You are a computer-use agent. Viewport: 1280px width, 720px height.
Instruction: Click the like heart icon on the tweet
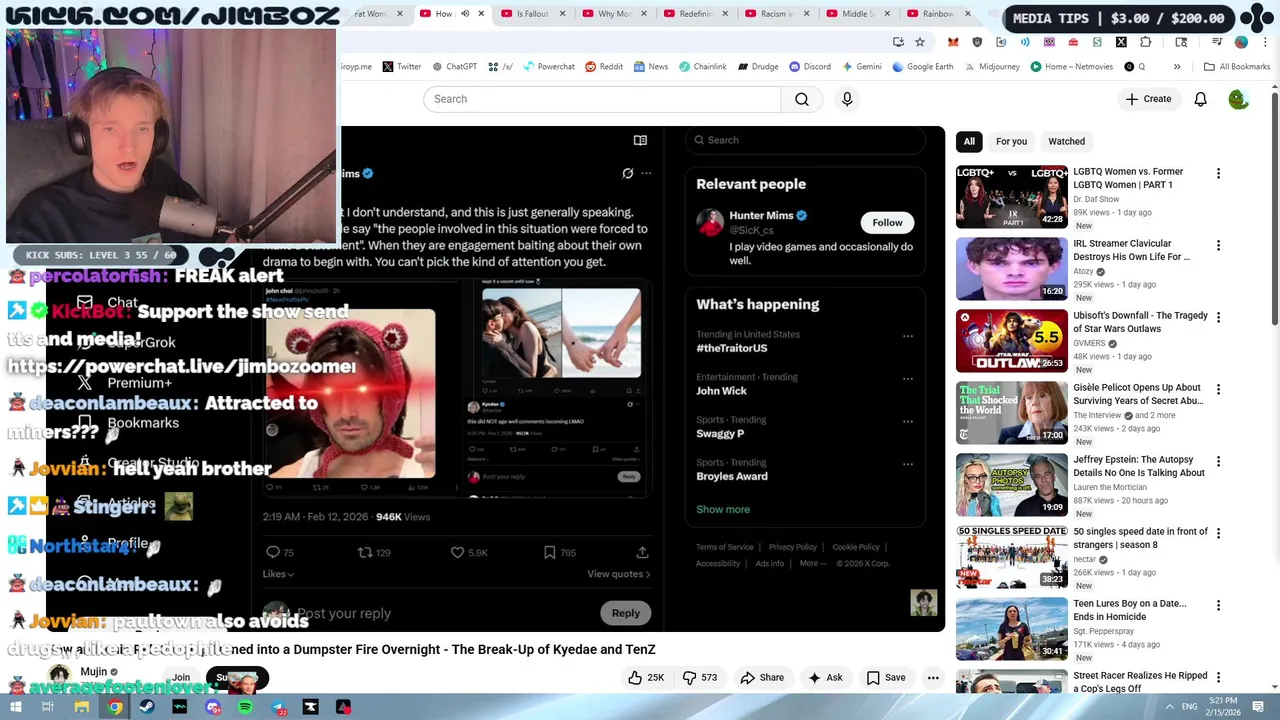[457, 552]
